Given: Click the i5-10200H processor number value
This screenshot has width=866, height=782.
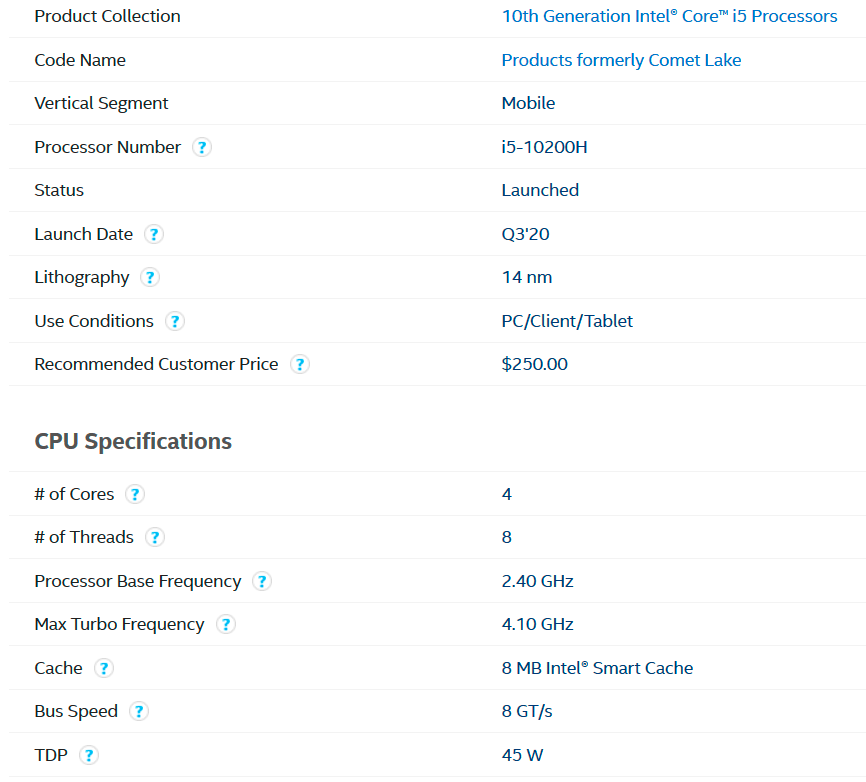Looking at the screenshot, I should pyautogui.click(x=544, y=147).
